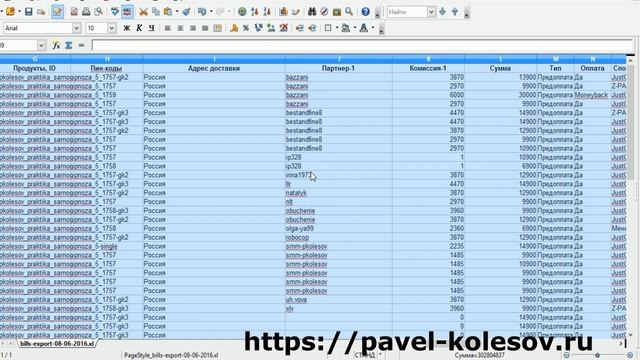Toggle align left
640x360 pixels.
click(168, 28)
